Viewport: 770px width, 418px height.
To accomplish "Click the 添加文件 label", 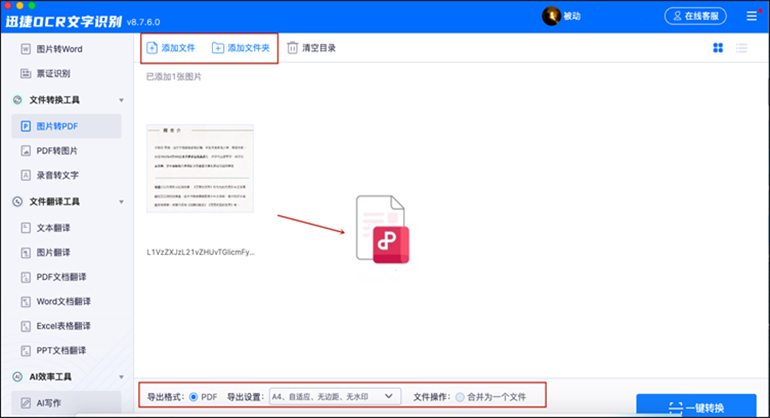I will (x=178, y=48).
